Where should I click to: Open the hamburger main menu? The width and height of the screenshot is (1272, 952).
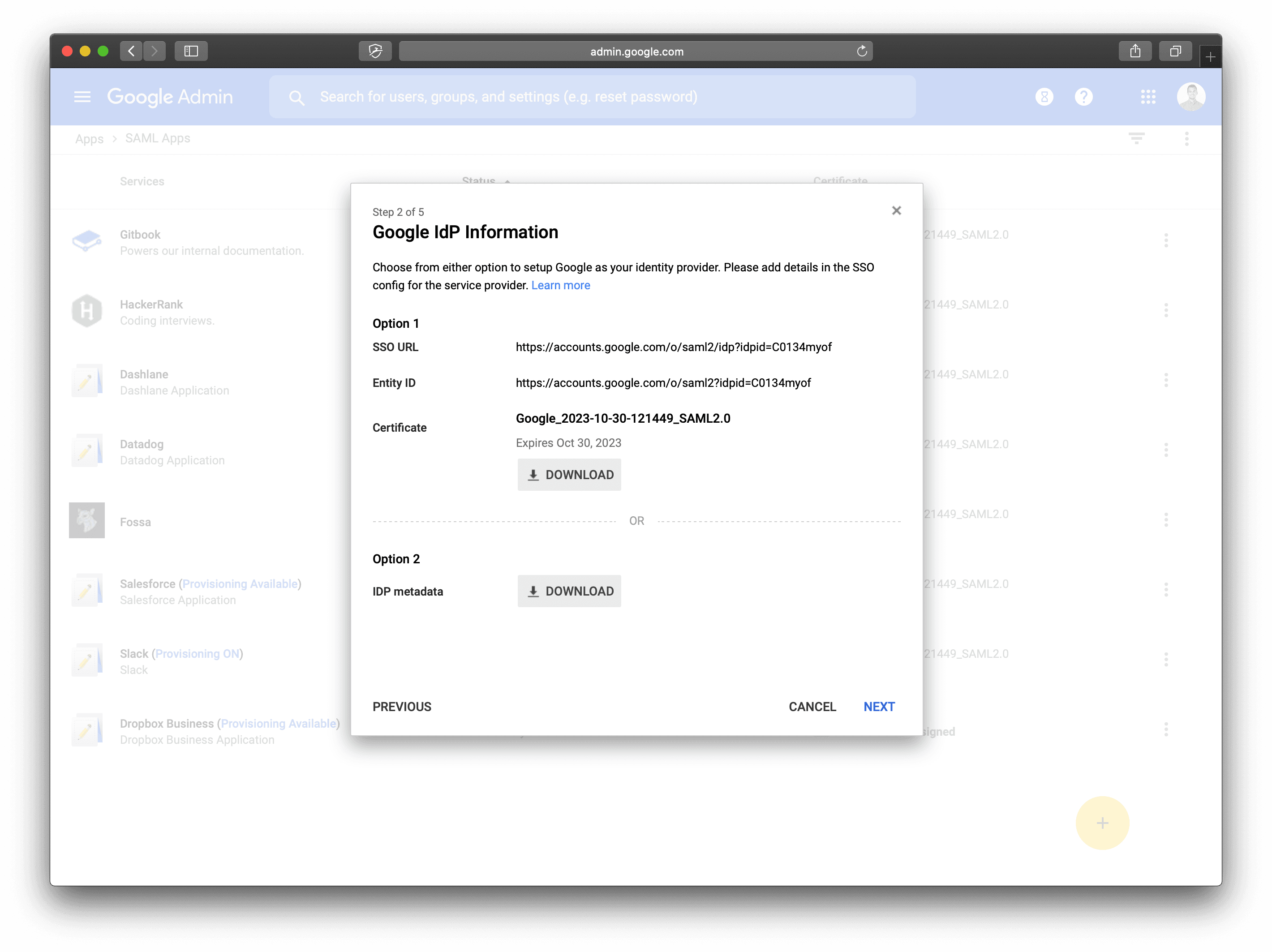pos(82,97)
